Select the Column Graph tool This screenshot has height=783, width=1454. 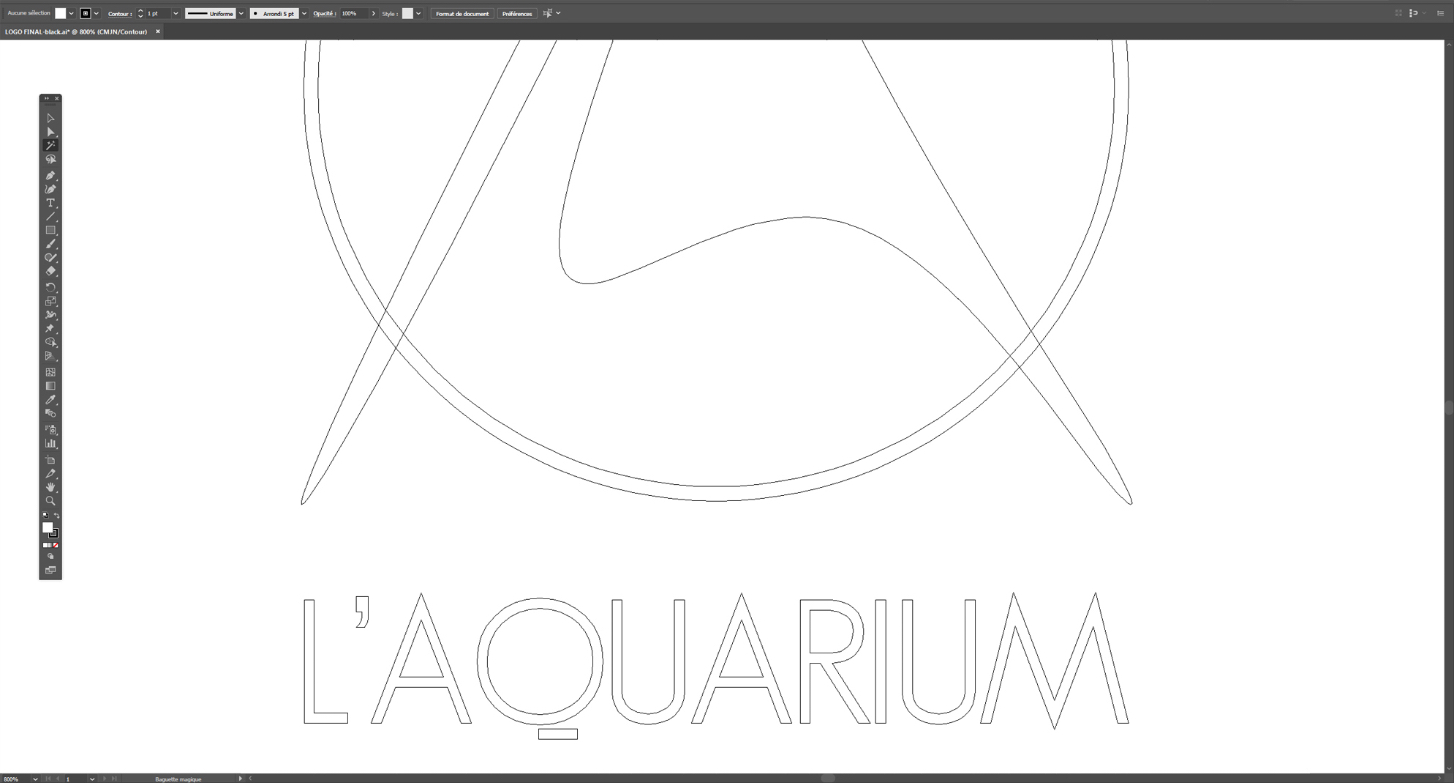tap(50, 443)
